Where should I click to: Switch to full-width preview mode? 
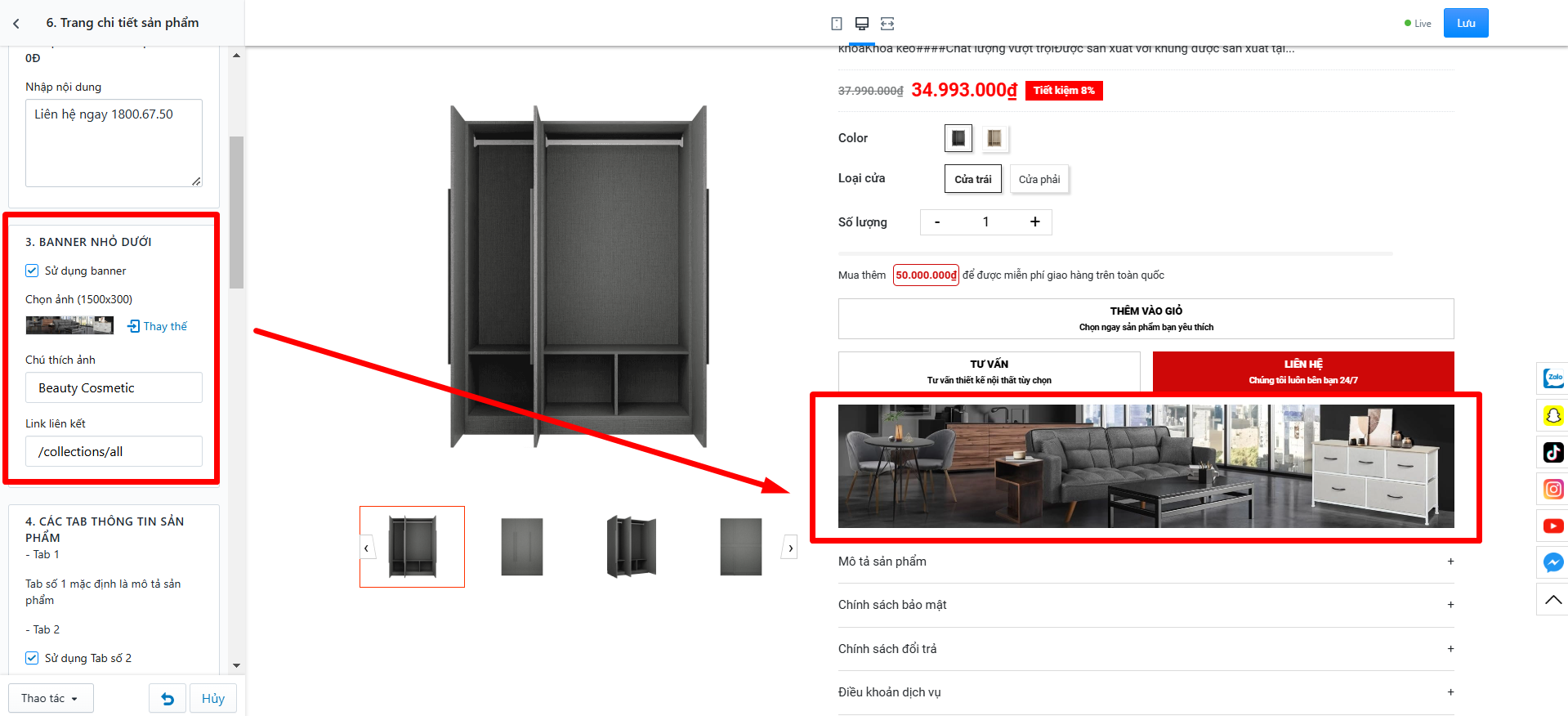[887, 24]
